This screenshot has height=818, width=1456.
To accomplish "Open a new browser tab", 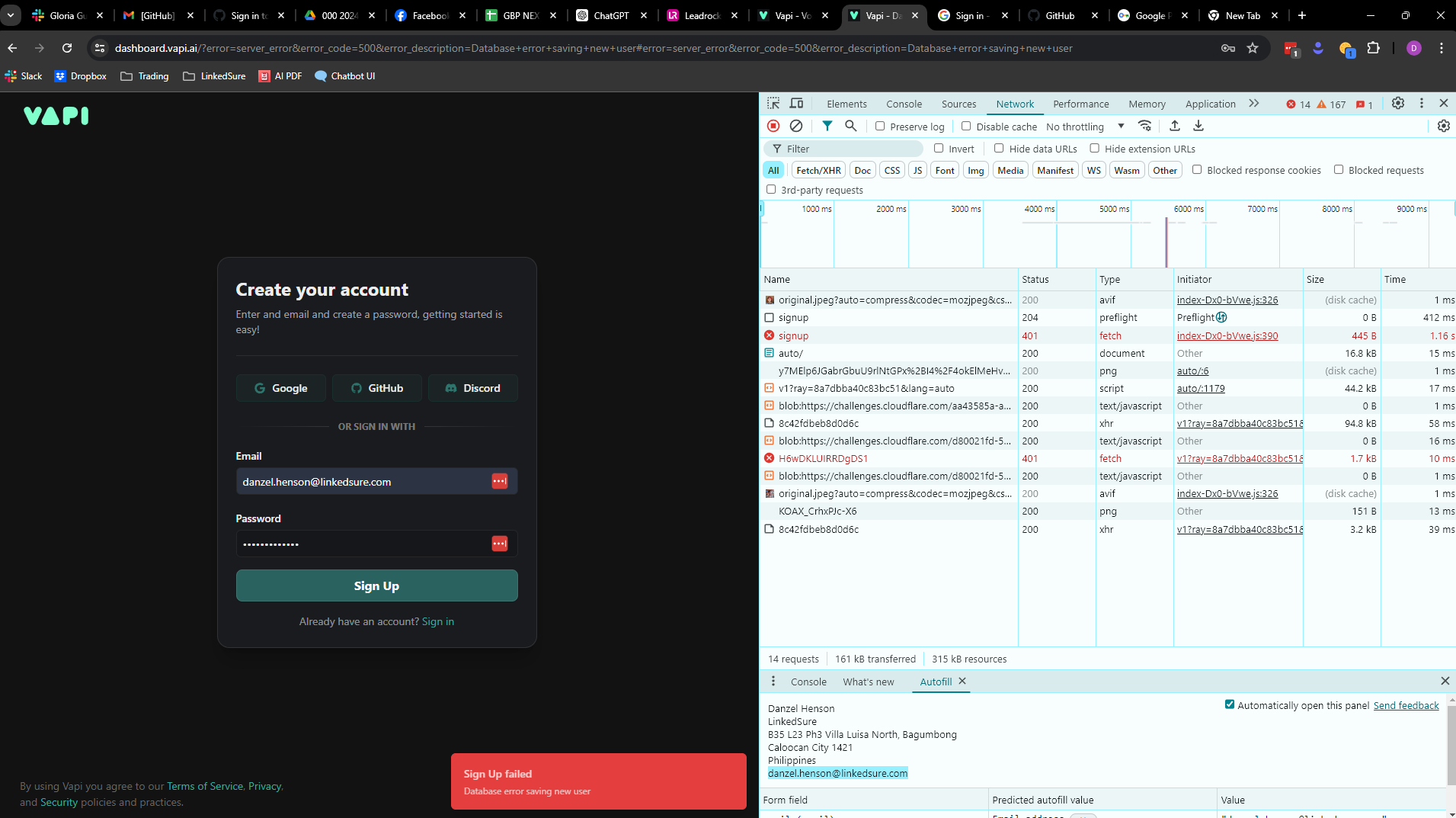I will click(x=1302, y=15).
